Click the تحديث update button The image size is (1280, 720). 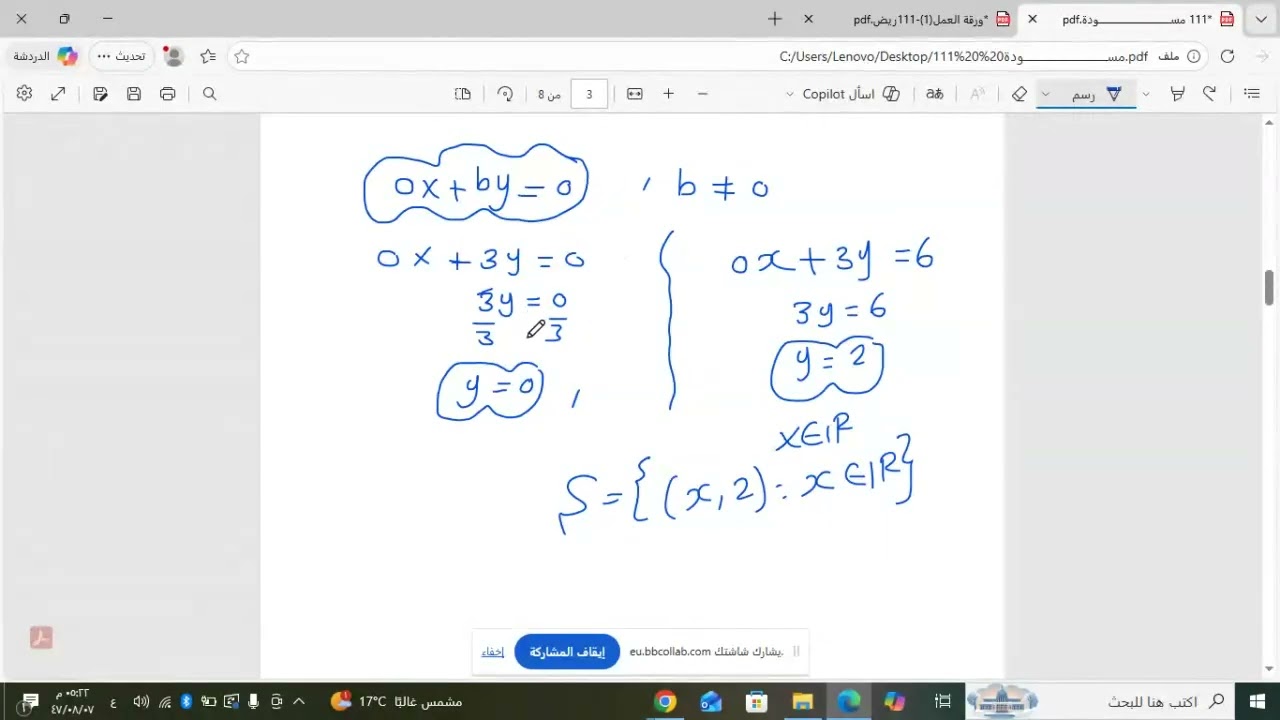(x=122, y=56)
